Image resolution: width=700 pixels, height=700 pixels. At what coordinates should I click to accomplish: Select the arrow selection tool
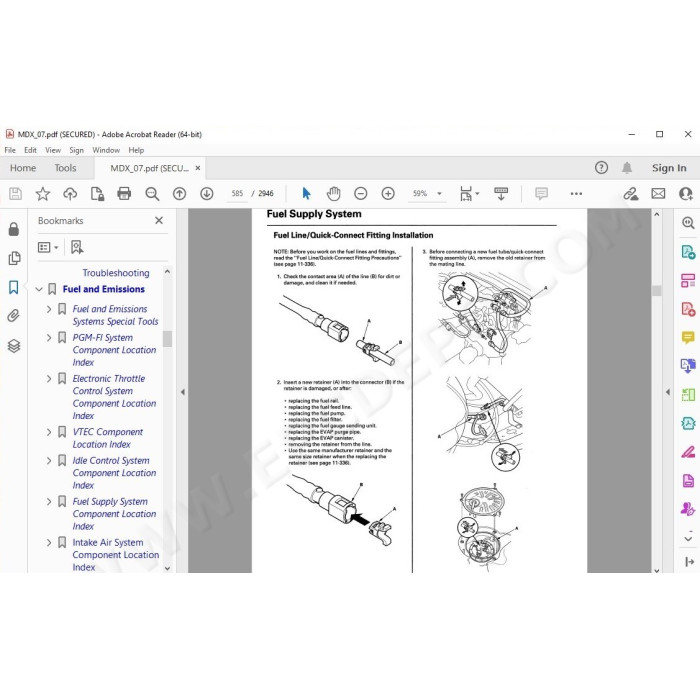point(306,194)
